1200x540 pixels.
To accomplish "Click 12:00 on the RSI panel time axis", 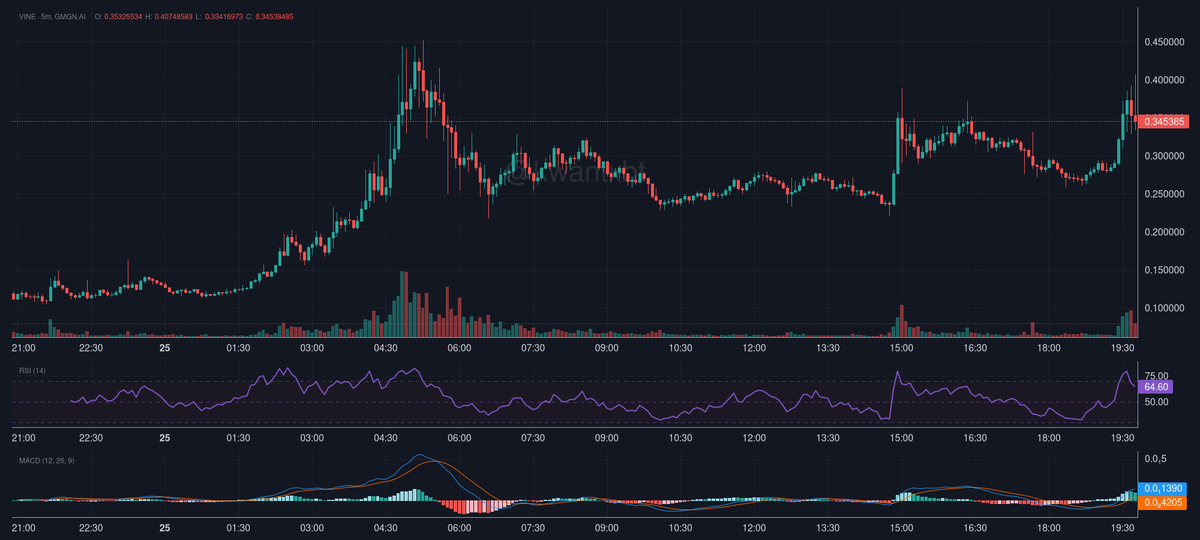I will pos(754,437).
